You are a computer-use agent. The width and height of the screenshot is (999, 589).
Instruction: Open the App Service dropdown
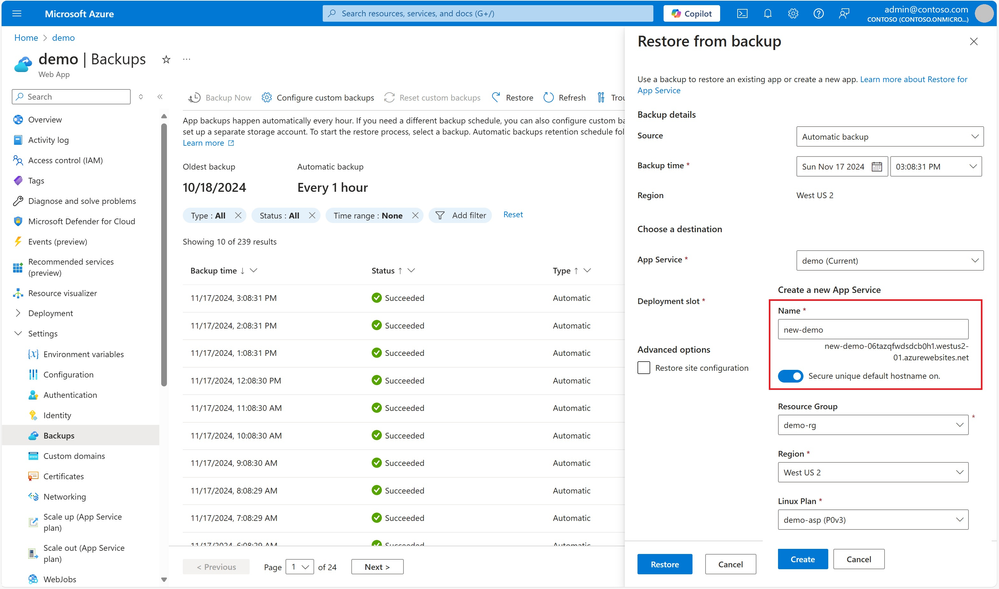pos(889,261)
